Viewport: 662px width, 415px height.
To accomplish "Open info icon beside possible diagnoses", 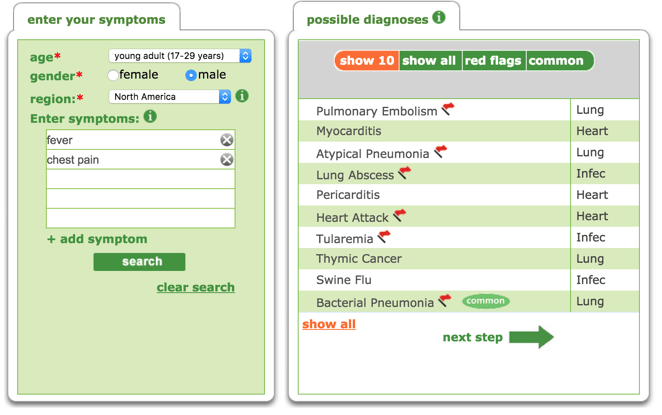I will (x=439, y=17).
